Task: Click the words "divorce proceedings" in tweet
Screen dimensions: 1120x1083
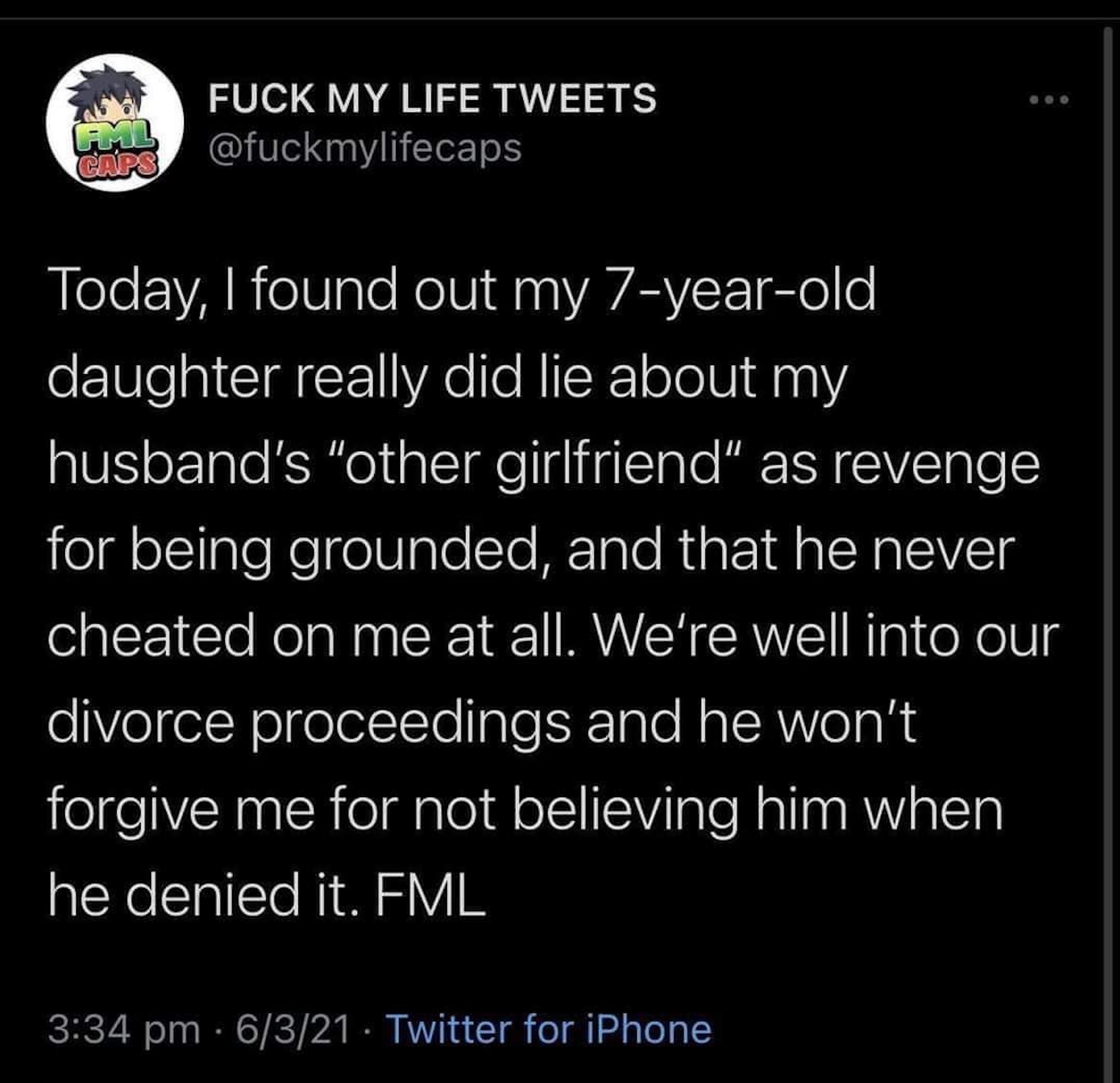Action: coord(309,722)
